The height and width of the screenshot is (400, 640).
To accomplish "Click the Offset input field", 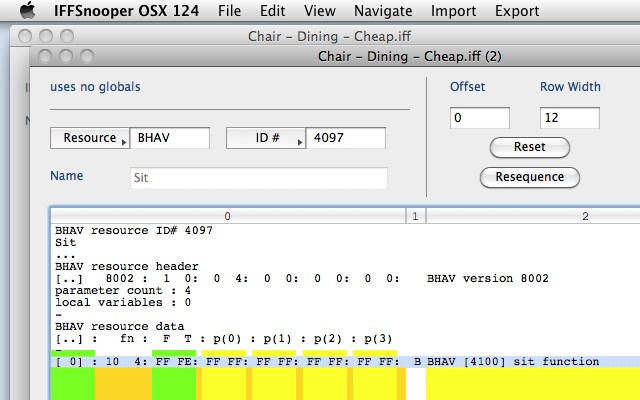I will point(479,118).
